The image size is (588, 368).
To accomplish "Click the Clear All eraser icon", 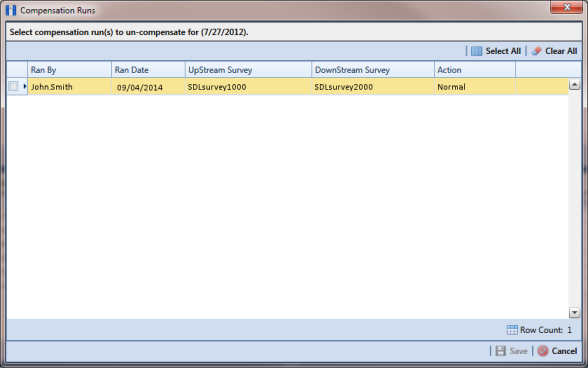I will tap(537, 51).
